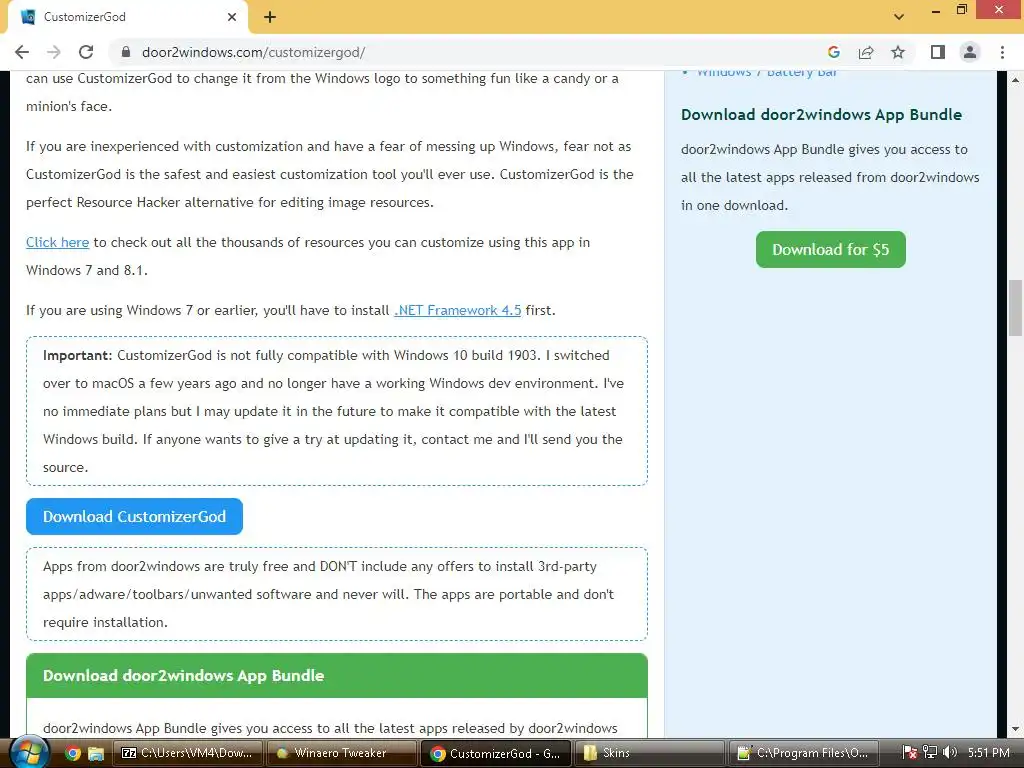1024x768 pixels.
Task: Open the 'Click here' resources link
Action: 57,242
